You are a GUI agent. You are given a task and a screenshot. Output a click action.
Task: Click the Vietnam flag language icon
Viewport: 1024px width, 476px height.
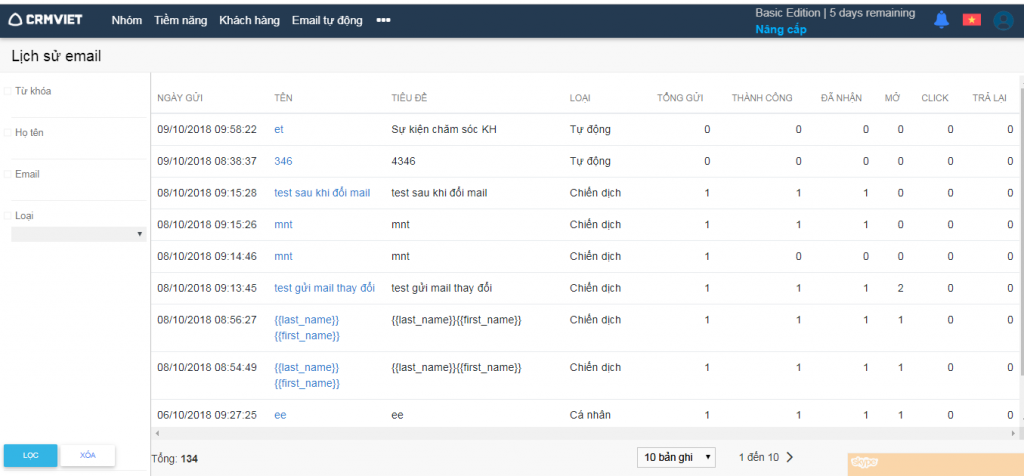pos(971,20)
